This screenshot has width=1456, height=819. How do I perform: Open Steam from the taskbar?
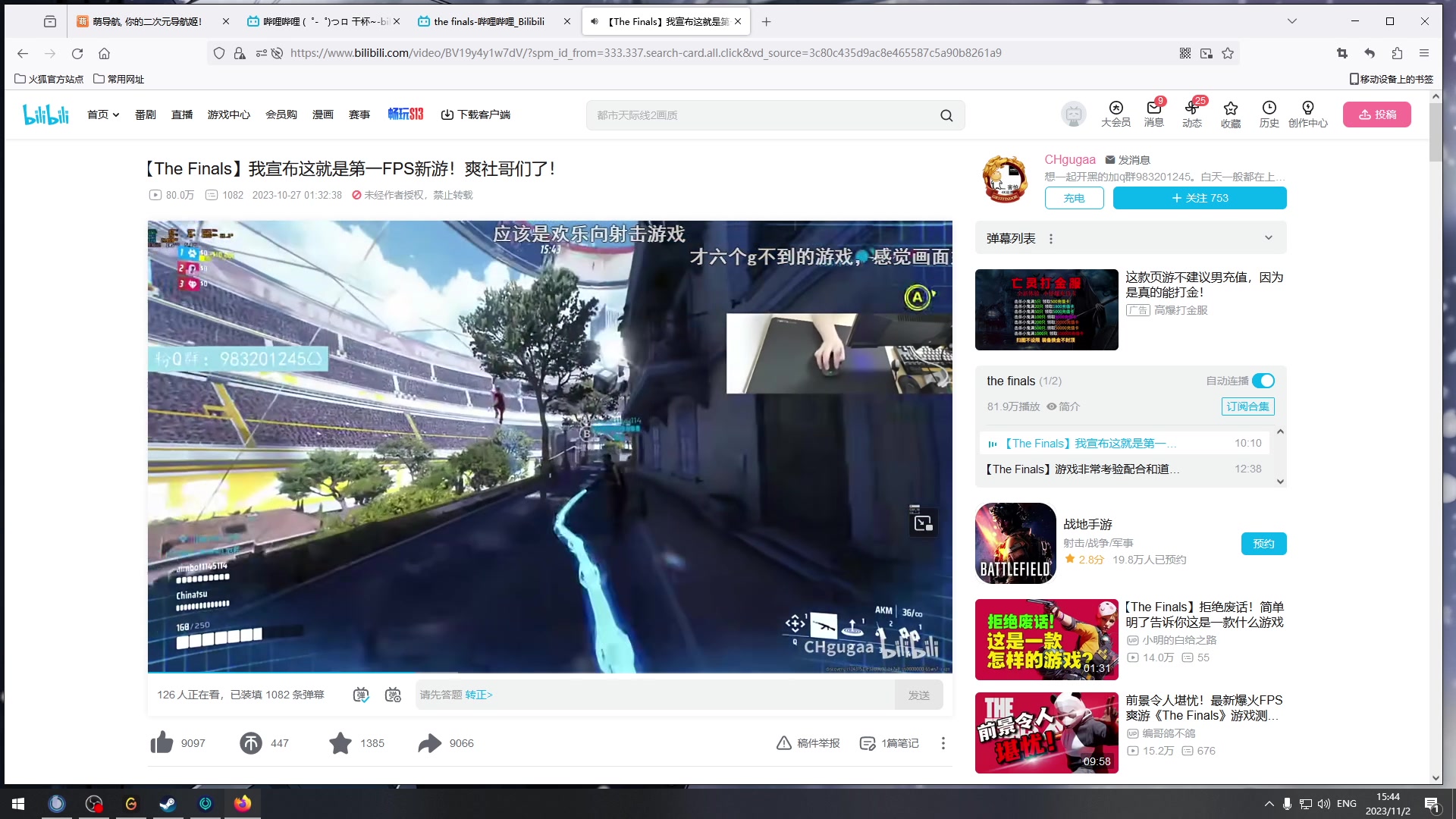pyautogui.click(x=168, y=804)
